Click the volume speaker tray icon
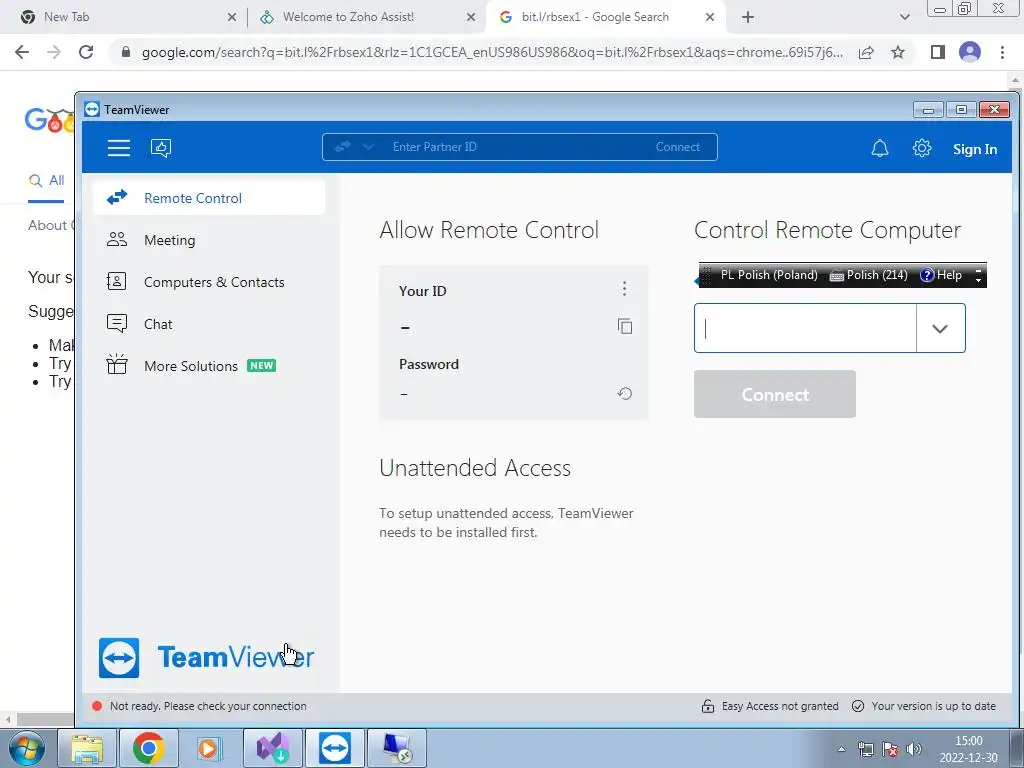The width and height of the screenshot is (1024, 768). pos(914,749)
